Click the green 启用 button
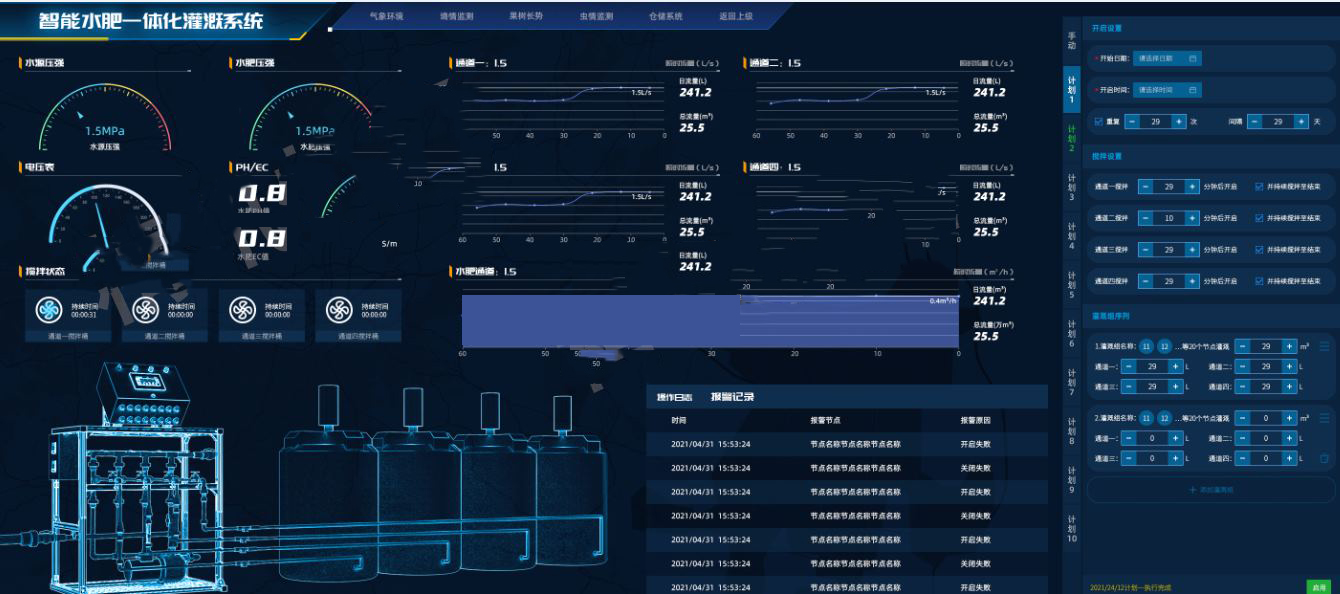The image size is (1340, 594). pos(1319,587)
